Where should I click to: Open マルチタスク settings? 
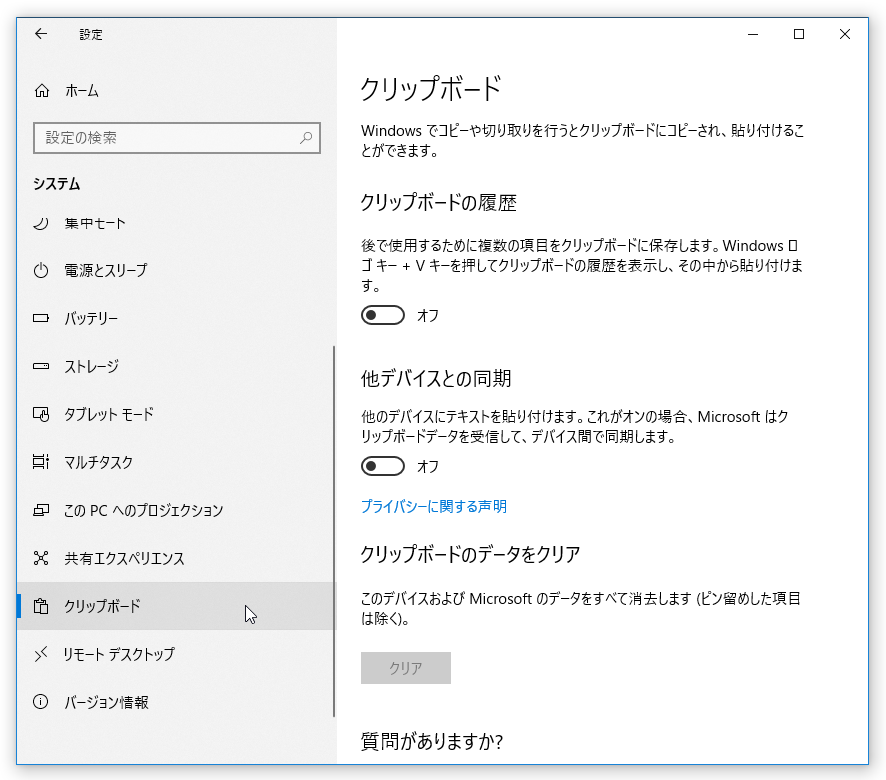175,462
